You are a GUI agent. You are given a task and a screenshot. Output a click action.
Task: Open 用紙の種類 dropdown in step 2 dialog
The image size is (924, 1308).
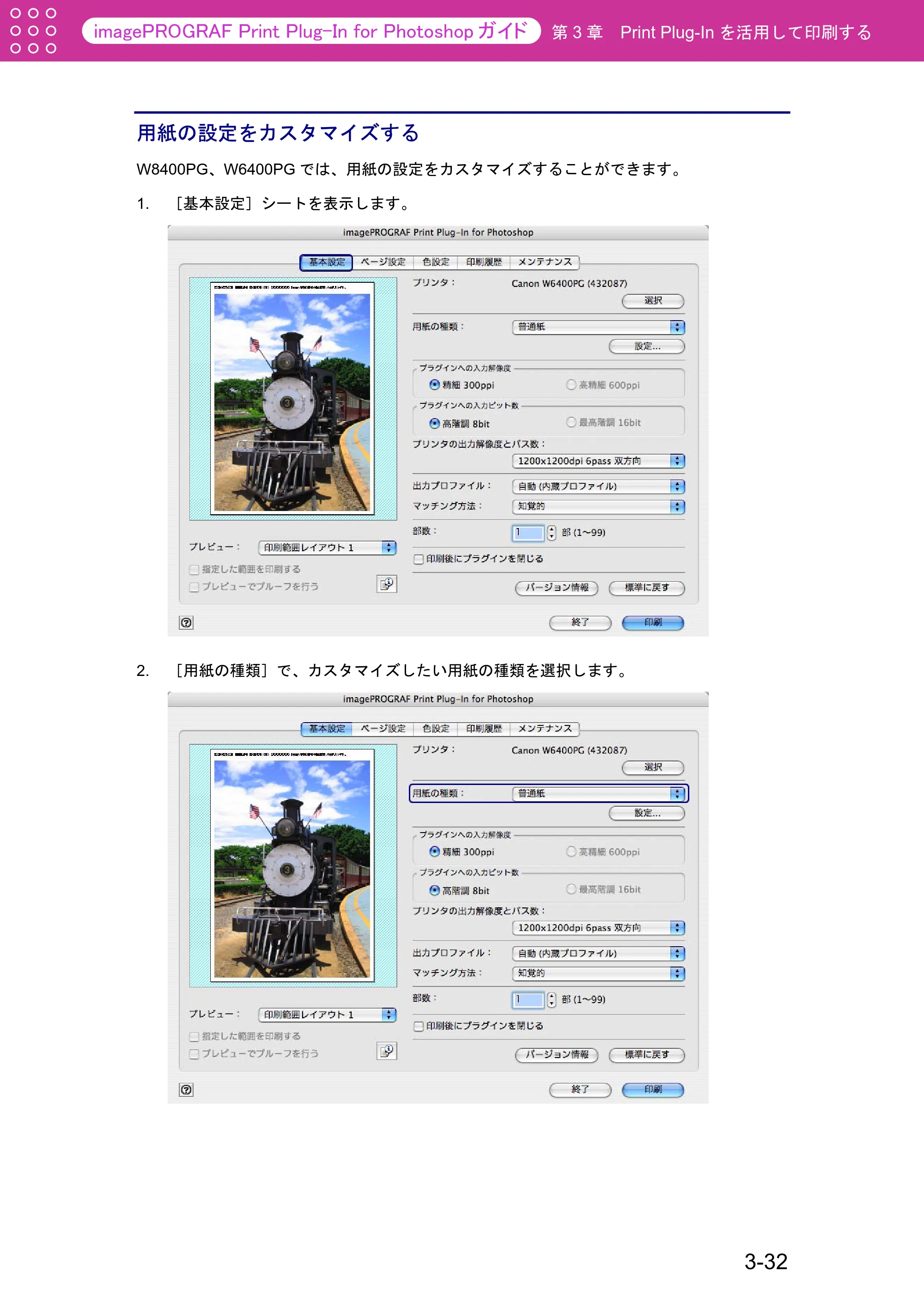[x=598, y=794]
